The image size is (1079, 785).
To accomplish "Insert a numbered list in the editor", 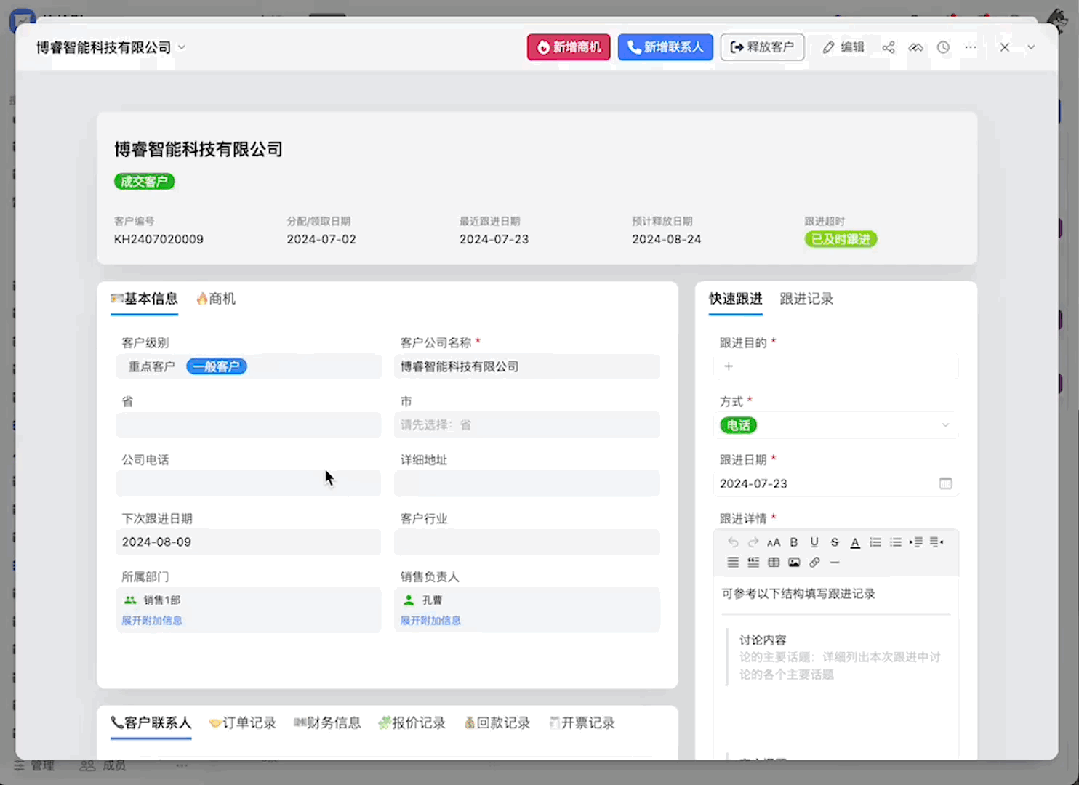I will [875, 542].
